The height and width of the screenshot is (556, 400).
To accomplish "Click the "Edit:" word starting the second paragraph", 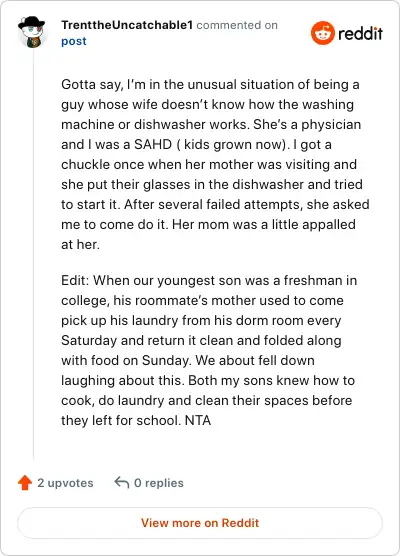I will click(x=76, y=280).
